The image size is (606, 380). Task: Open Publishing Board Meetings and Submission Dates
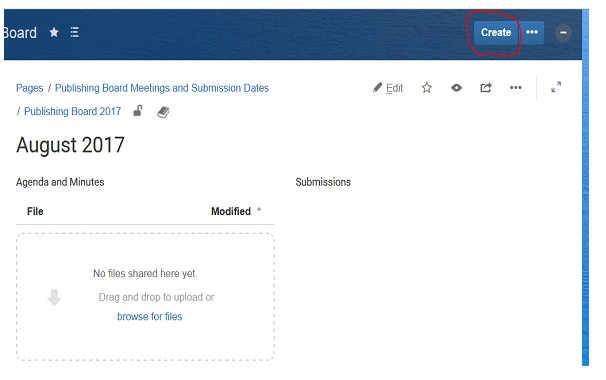[162, 88]
